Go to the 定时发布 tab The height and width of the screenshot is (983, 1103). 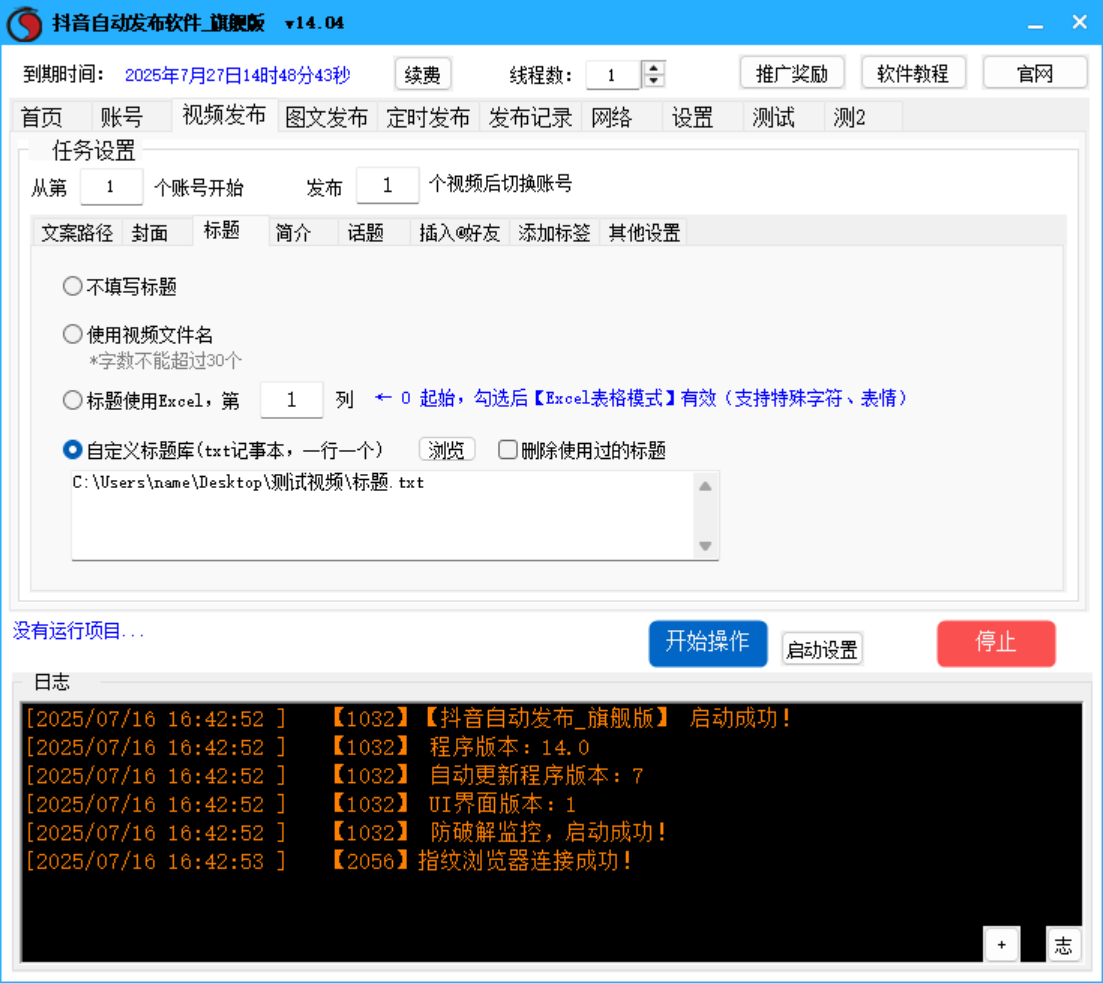[x=428, y=118]
